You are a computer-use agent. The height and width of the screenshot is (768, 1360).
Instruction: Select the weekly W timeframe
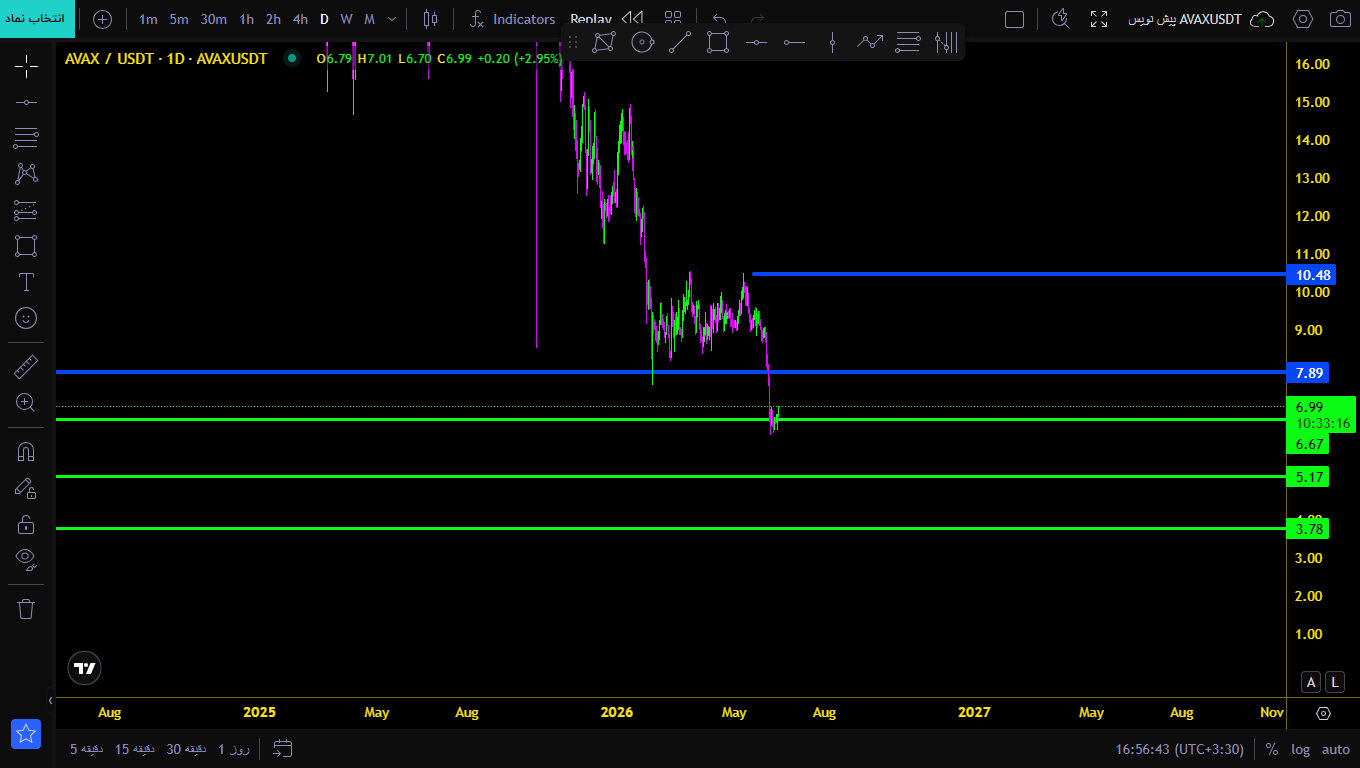(x=346, y=19)
